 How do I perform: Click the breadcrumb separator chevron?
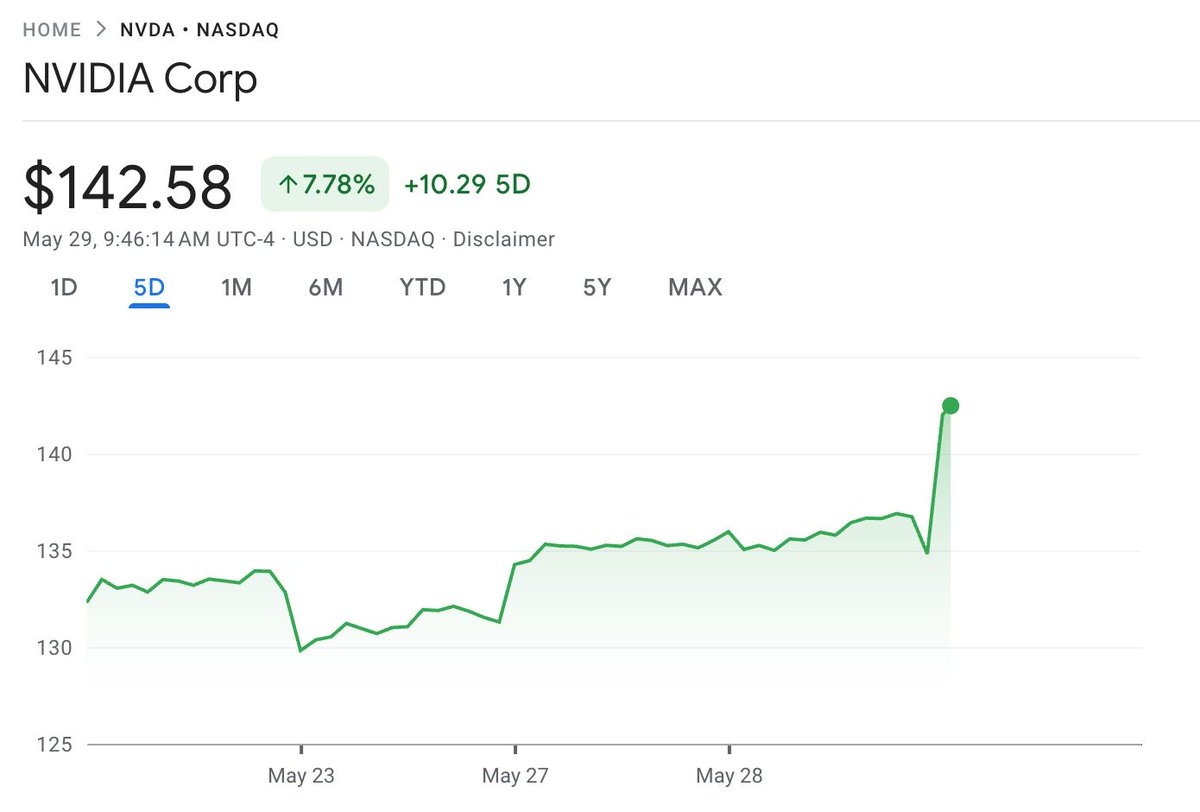pyautogui.click(x=100, y=29)
